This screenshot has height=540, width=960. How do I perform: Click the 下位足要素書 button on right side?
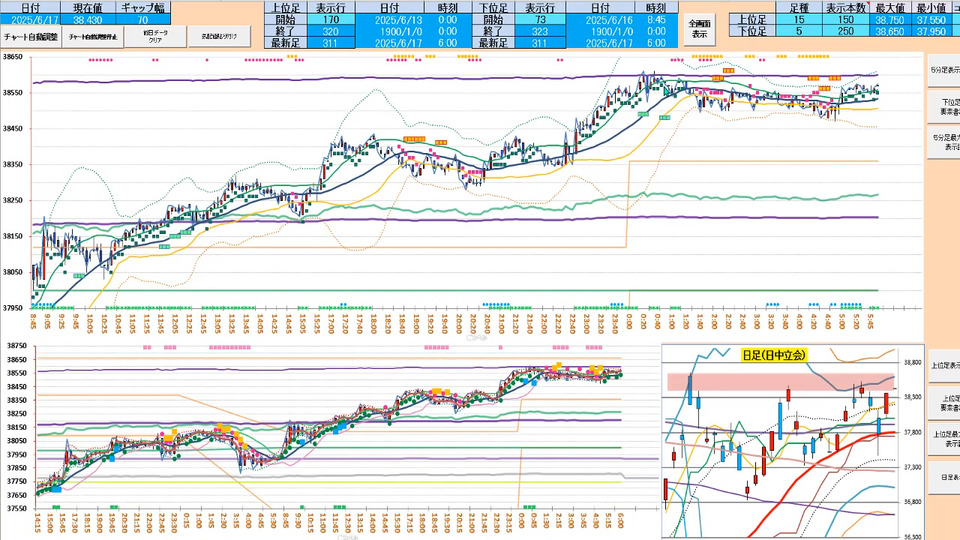[943, 107]
